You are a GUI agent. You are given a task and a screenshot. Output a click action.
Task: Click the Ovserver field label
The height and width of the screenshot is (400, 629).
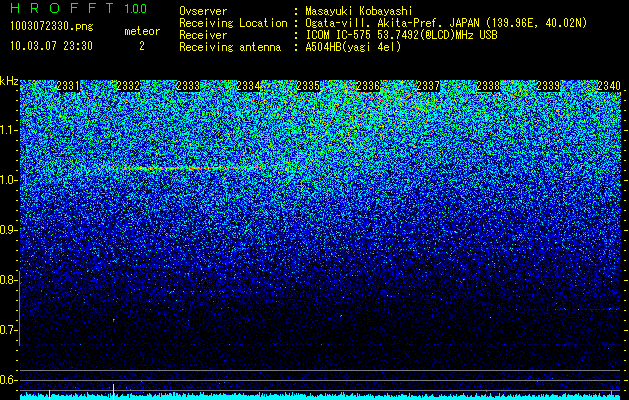203,12
